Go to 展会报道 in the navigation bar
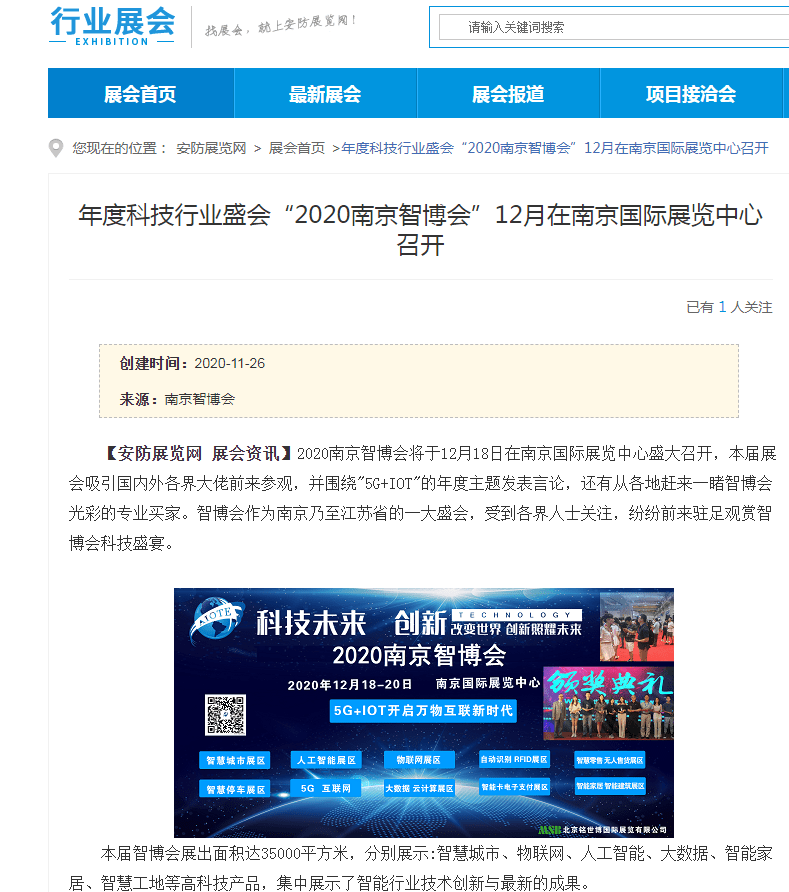The width and height of the screenshot is (789, 892). 508,94
